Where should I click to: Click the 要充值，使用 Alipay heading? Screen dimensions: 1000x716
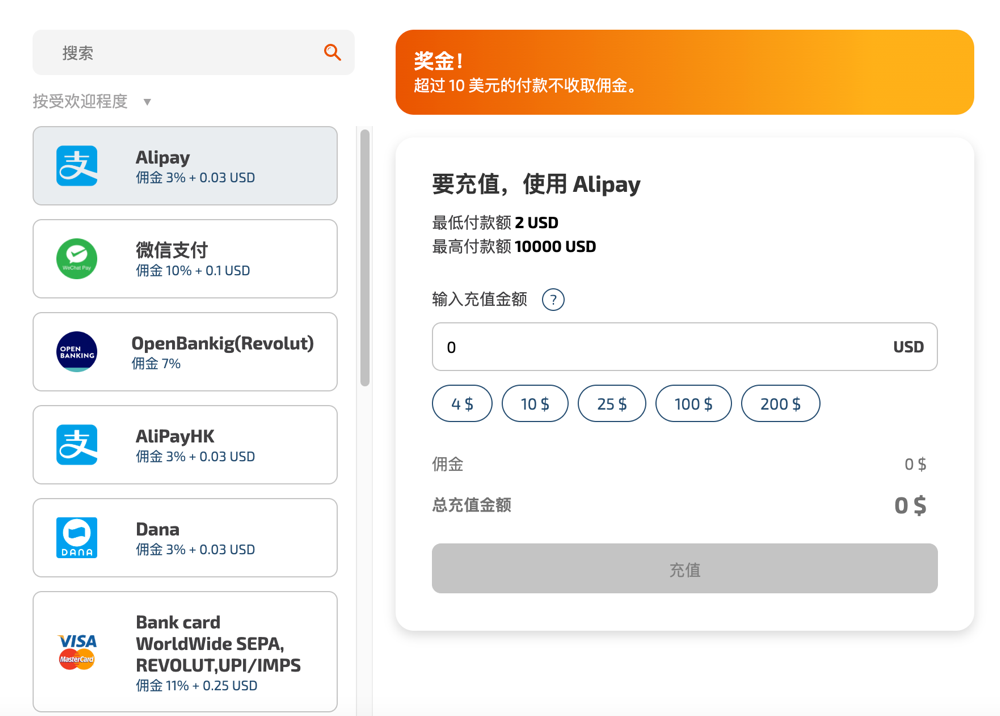(536, 184)
